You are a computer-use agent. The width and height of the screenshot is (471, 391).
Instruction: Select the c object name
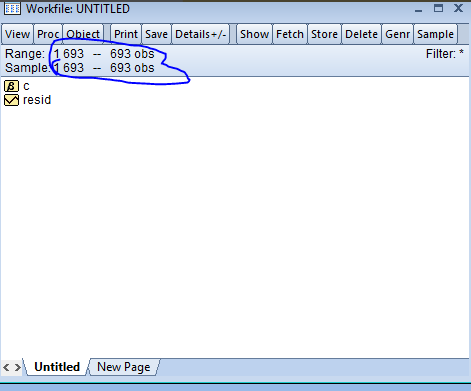click(x=26, y=86)
